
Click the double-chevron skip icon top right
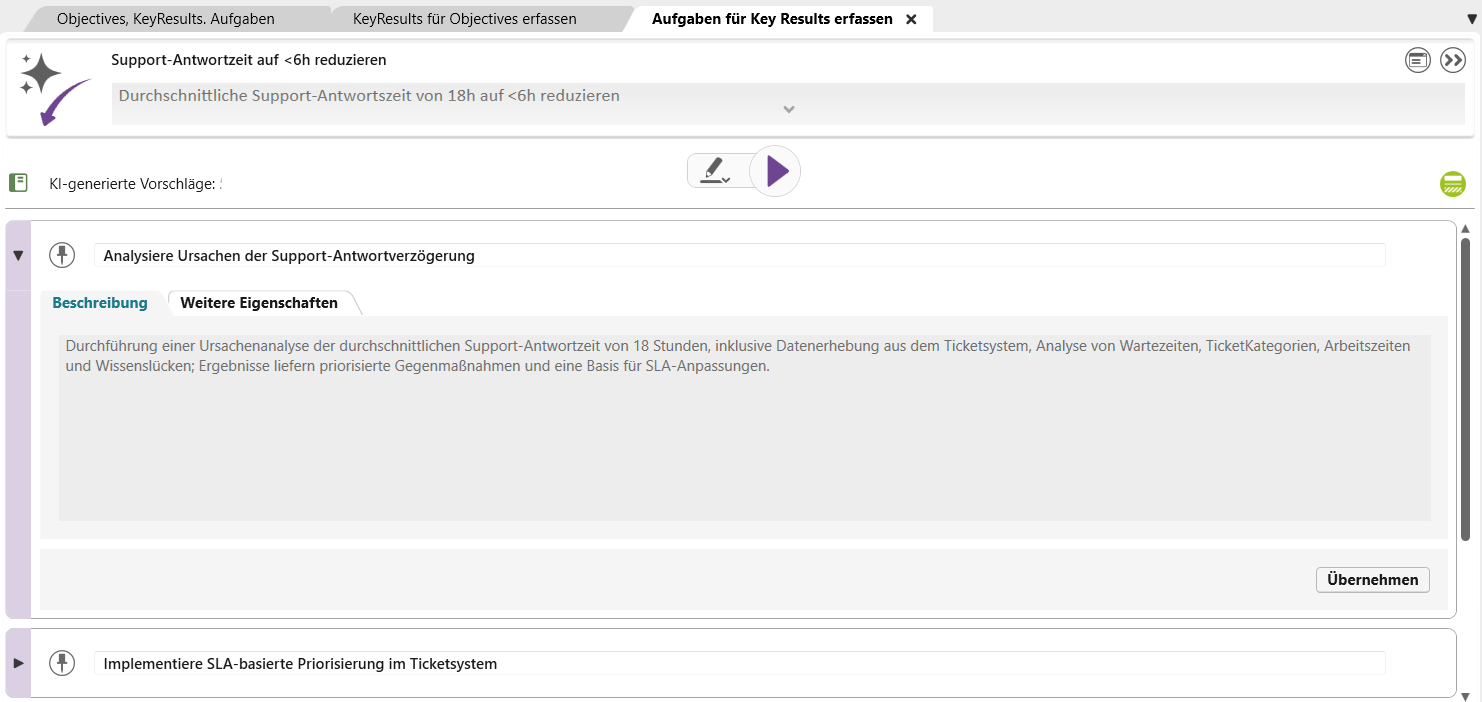(x=1452, y=59)
